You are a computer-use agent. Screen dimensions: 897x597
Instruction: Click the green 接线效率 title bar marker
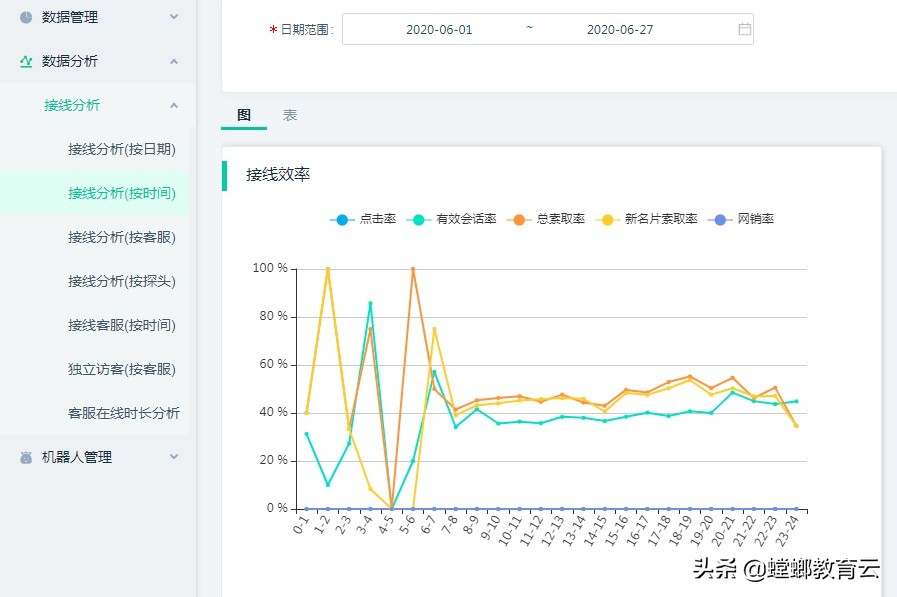coord(225,175)
